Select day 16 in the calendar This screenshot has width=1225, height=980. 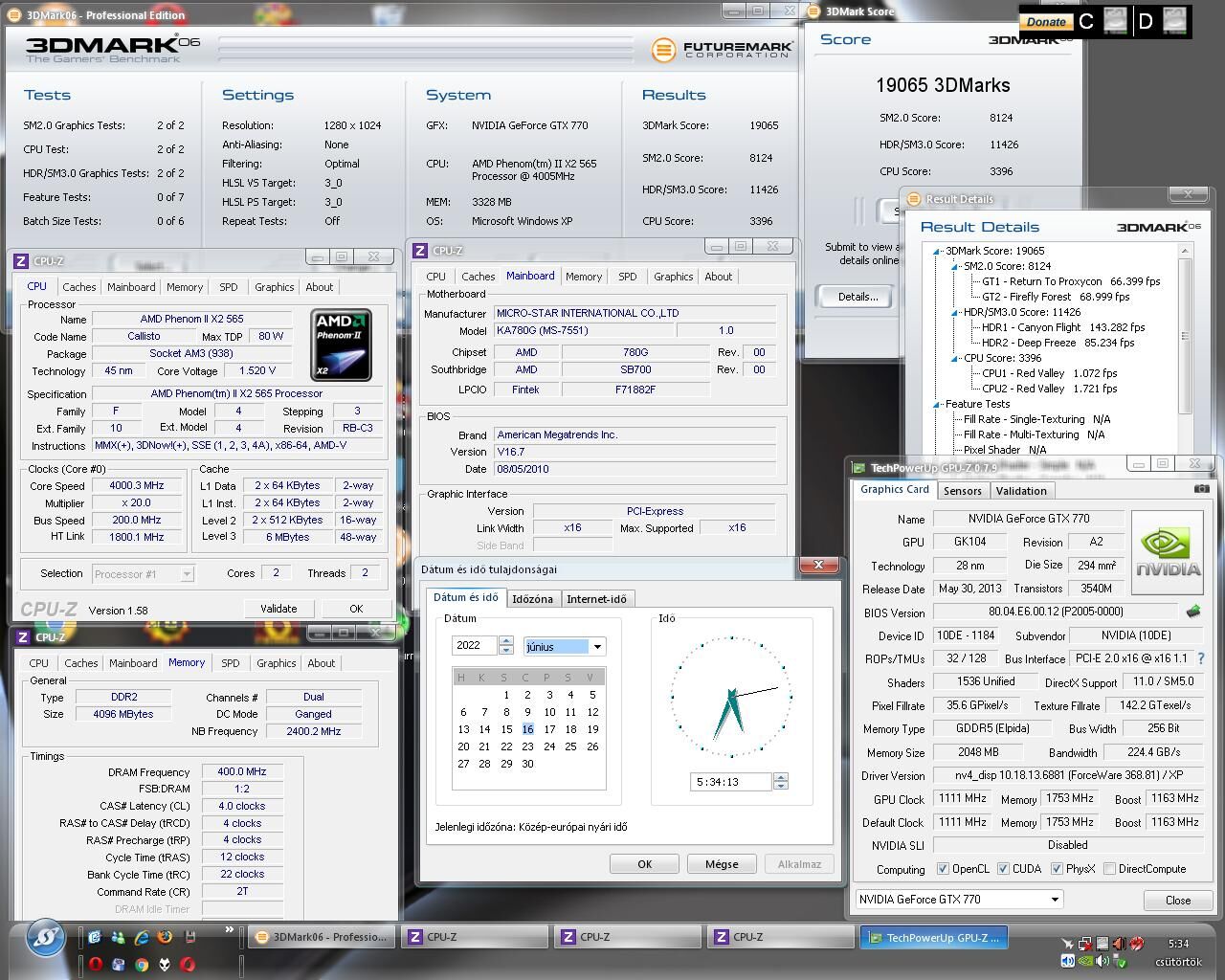tap(527, 729)
